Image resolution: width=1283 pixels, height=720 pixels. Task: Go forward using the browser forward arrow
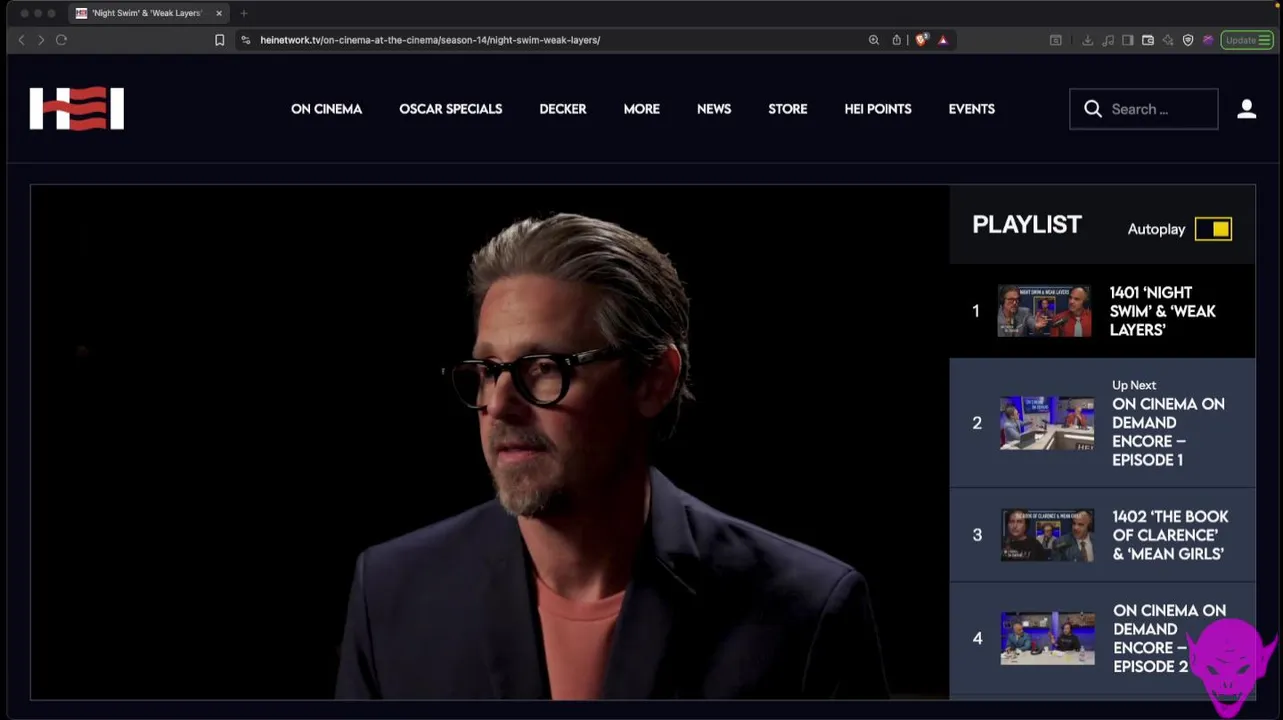click(41, 40)
